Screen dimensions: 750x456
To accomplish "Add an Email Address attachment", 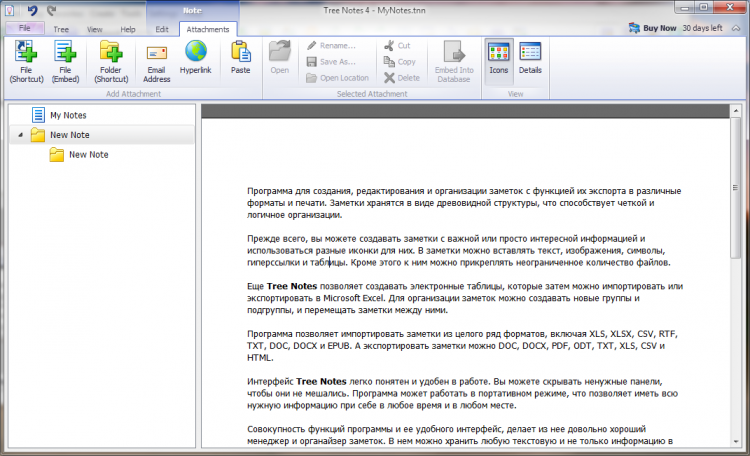I will coord(156,62).
